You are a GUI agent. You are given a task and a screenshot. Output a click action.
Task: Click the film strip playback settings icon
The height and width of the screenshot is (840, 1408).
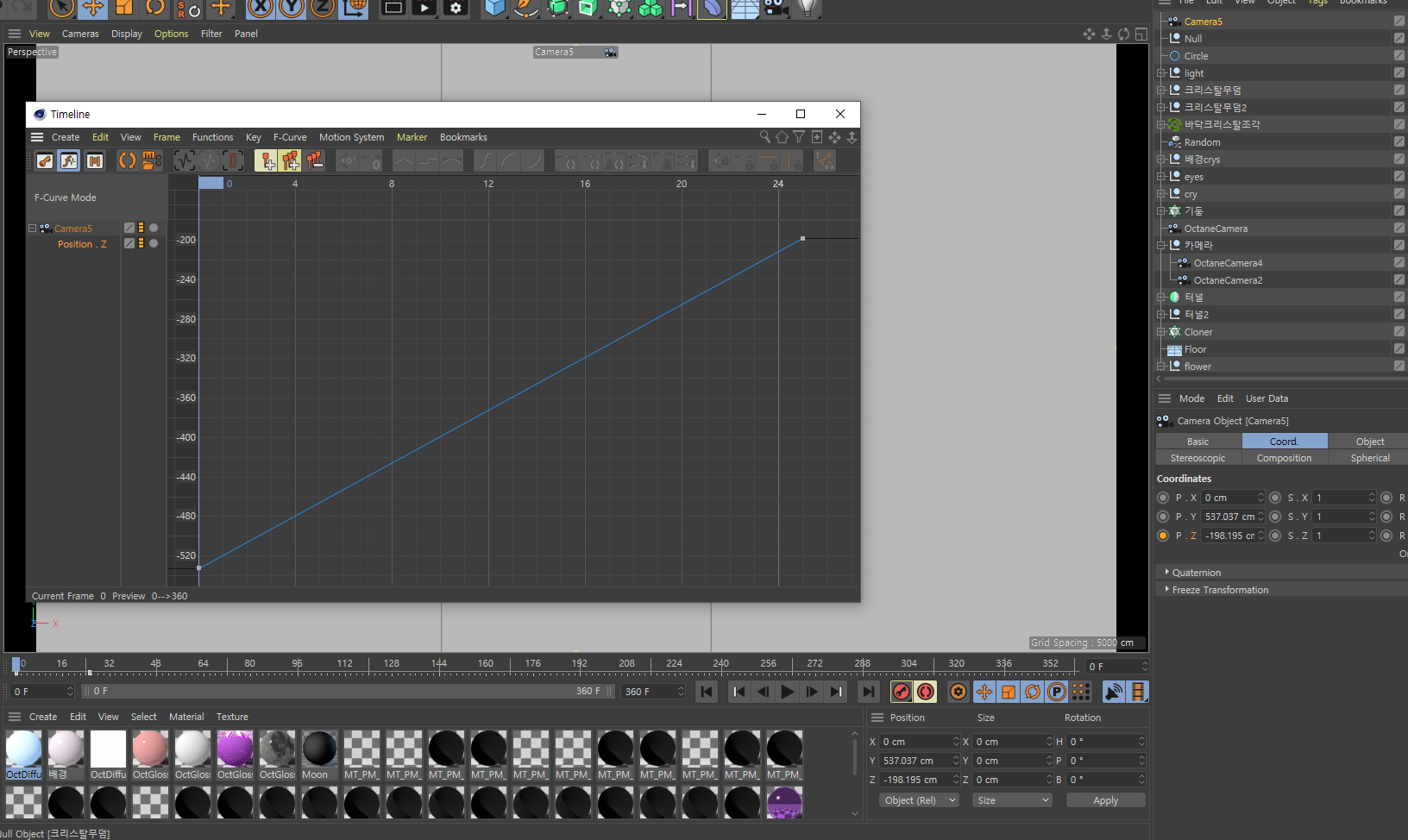coord(1138,692)
